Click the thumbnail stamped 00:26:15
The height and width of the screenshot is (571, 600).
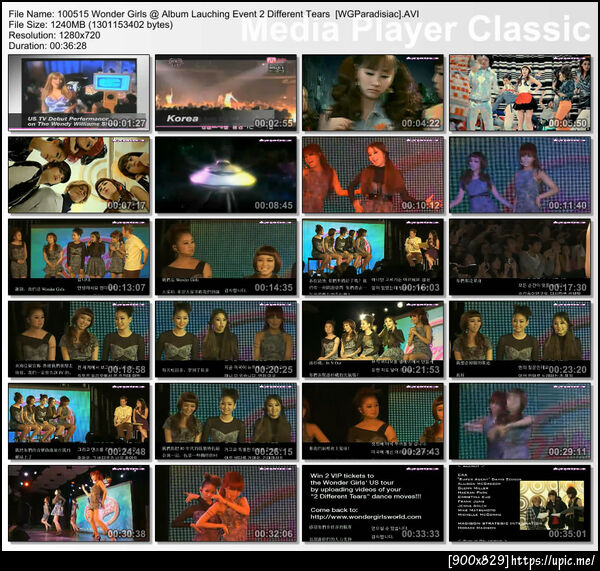pos(226,421)
